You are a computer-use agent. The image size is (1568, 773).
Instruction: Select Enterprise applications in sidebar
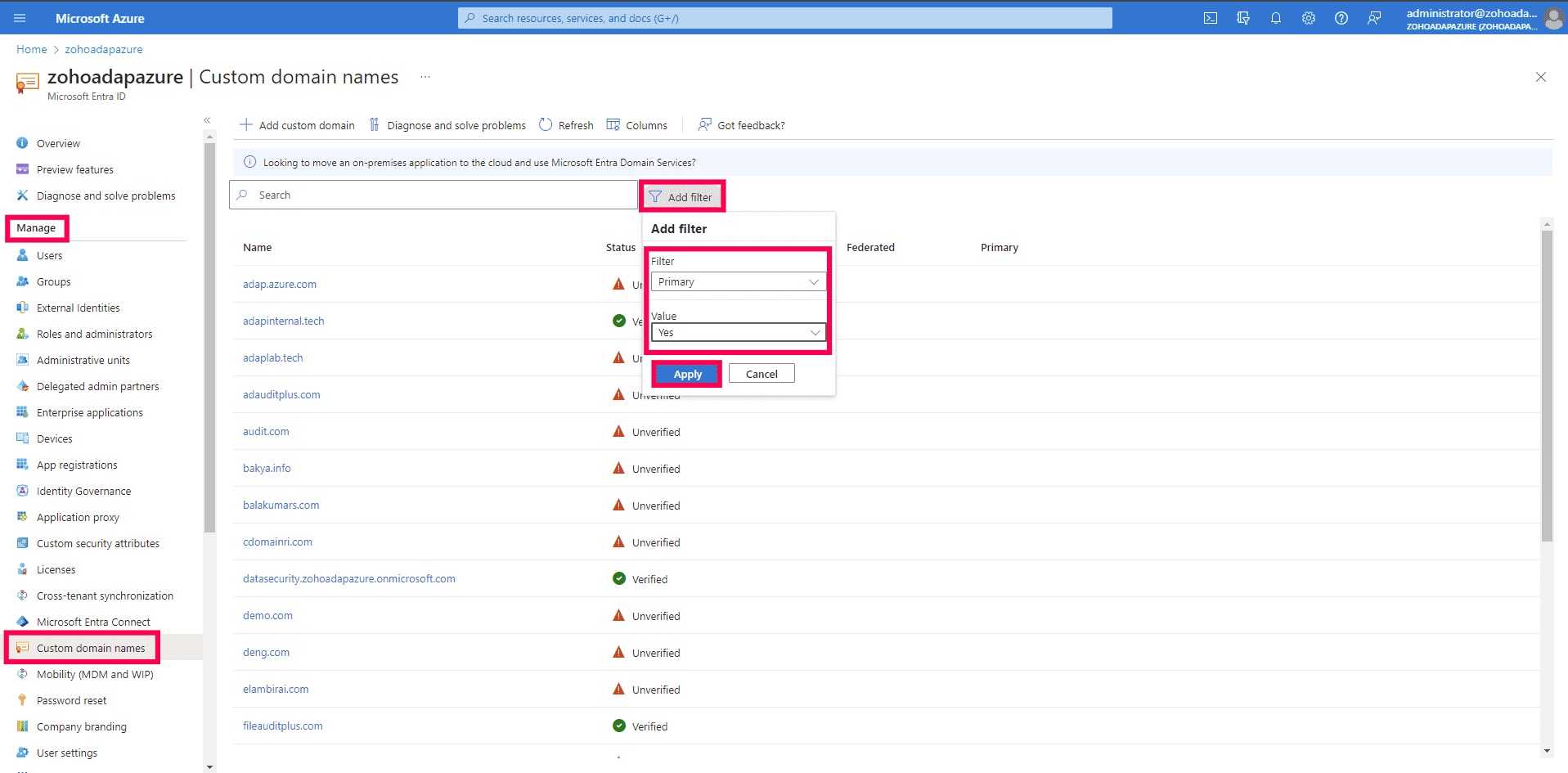pos(89,413)
